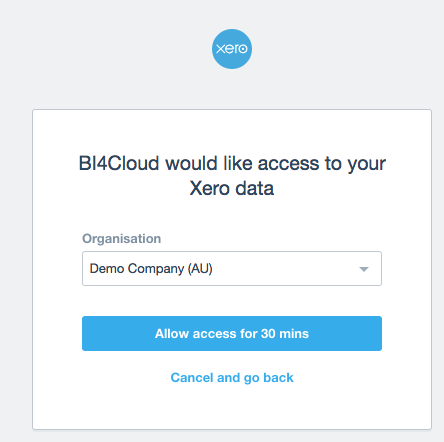Screen dimensions: 444x442
Task: Click the "30 mins" text on the button
Action: point(285,333)
